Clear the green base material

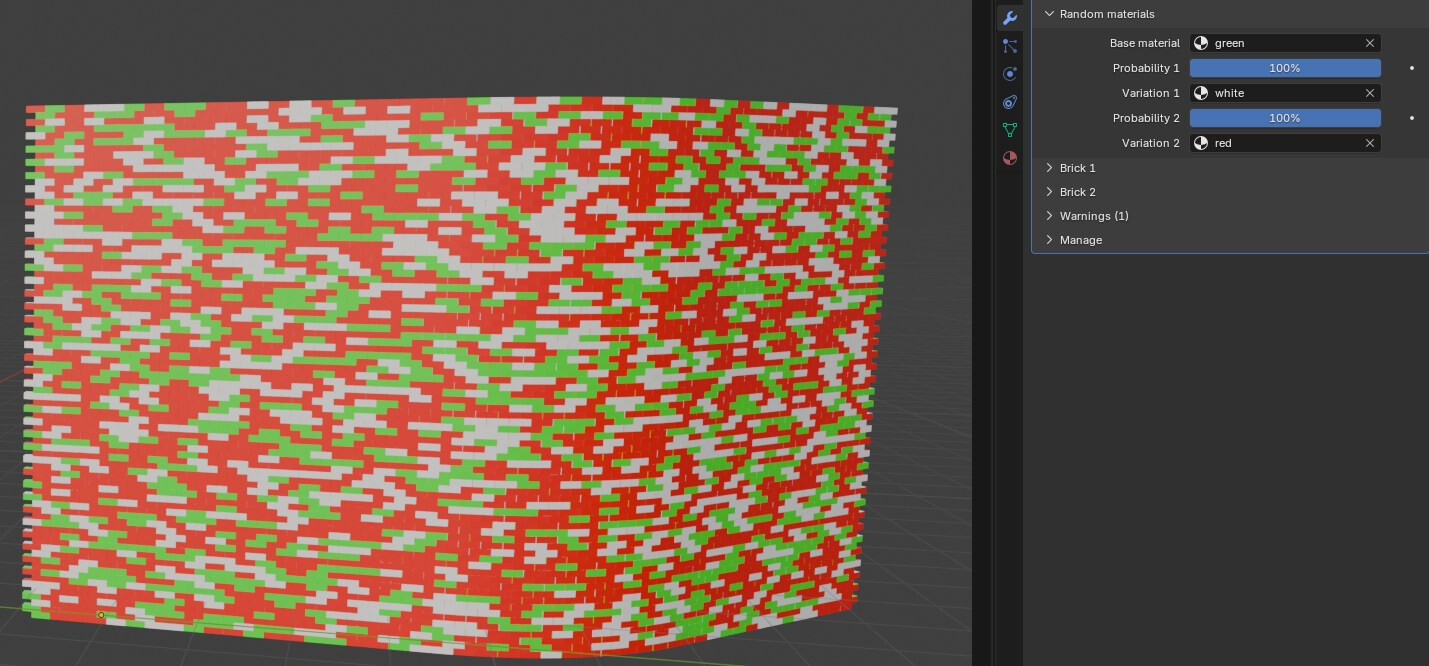(1370, 43)
